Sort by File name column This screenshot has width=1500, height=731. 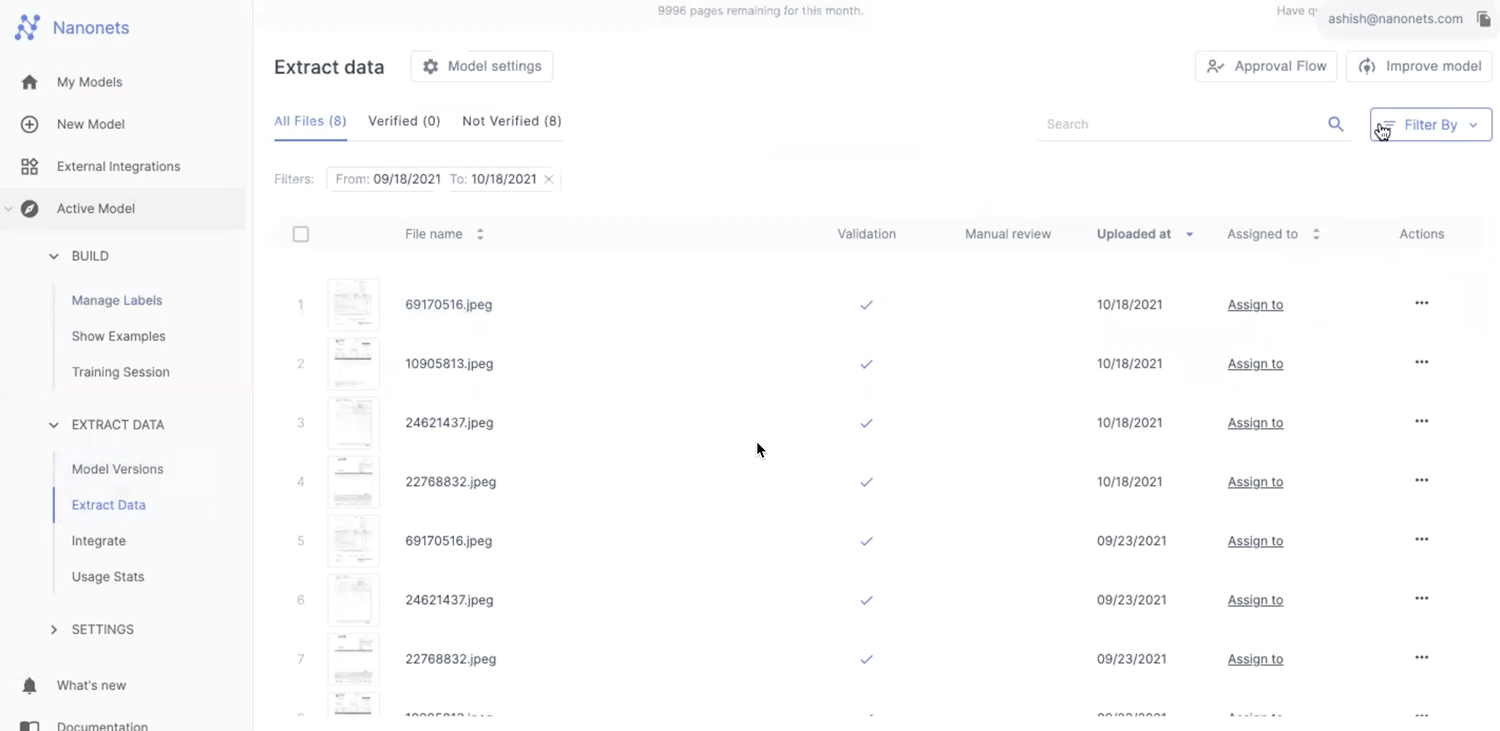[480, 234]
